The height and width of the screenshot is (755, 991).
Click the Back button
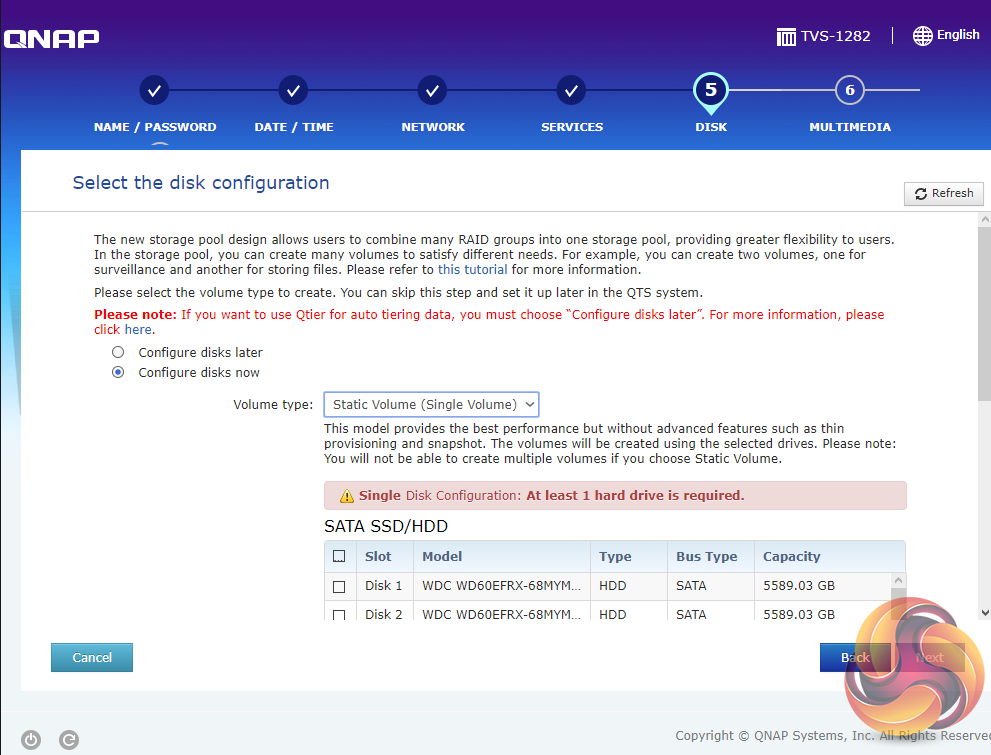[x=855, y=657]
